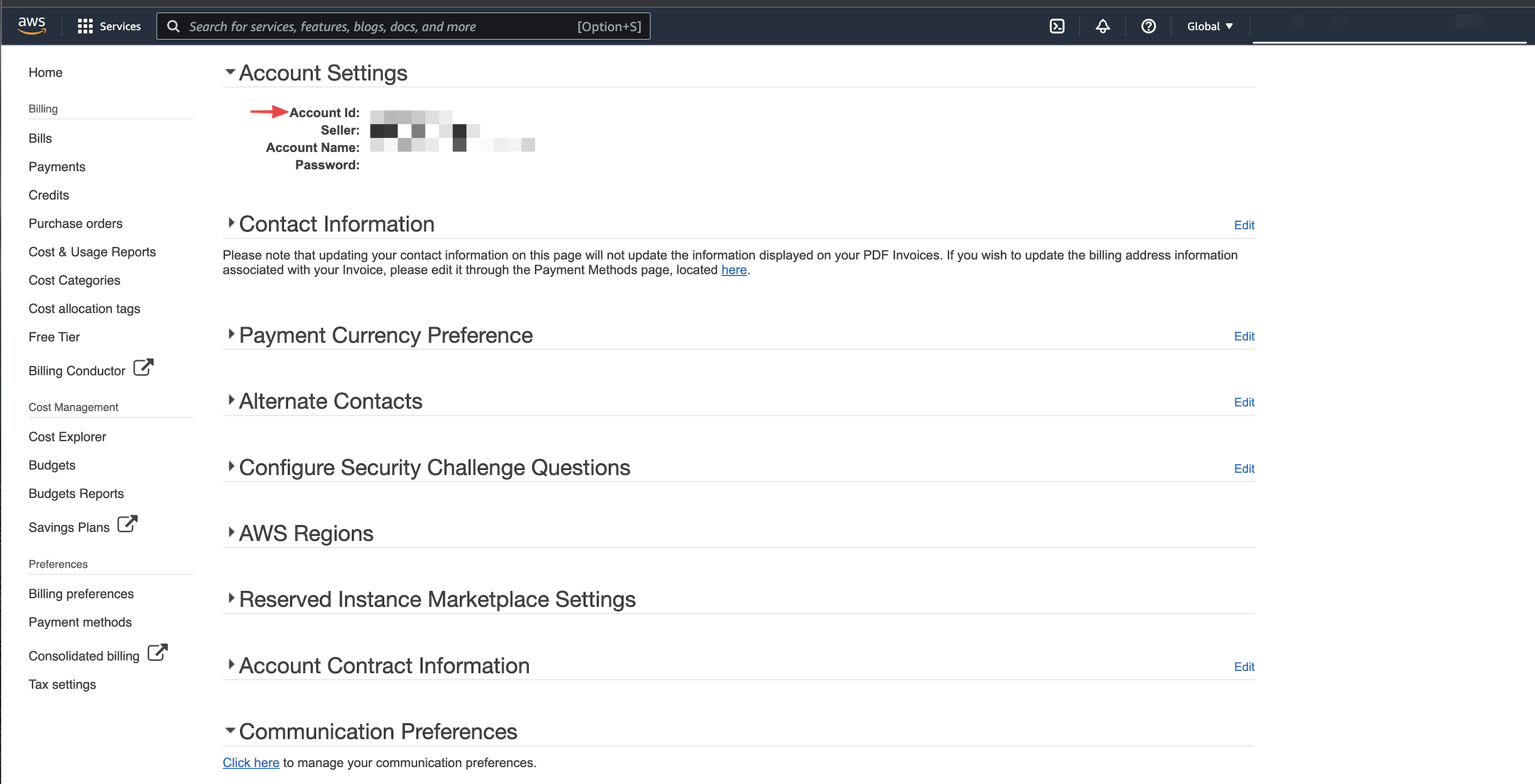Expand the AWS Regions section
Screen dimensions: 1535x784
[231, 533]
